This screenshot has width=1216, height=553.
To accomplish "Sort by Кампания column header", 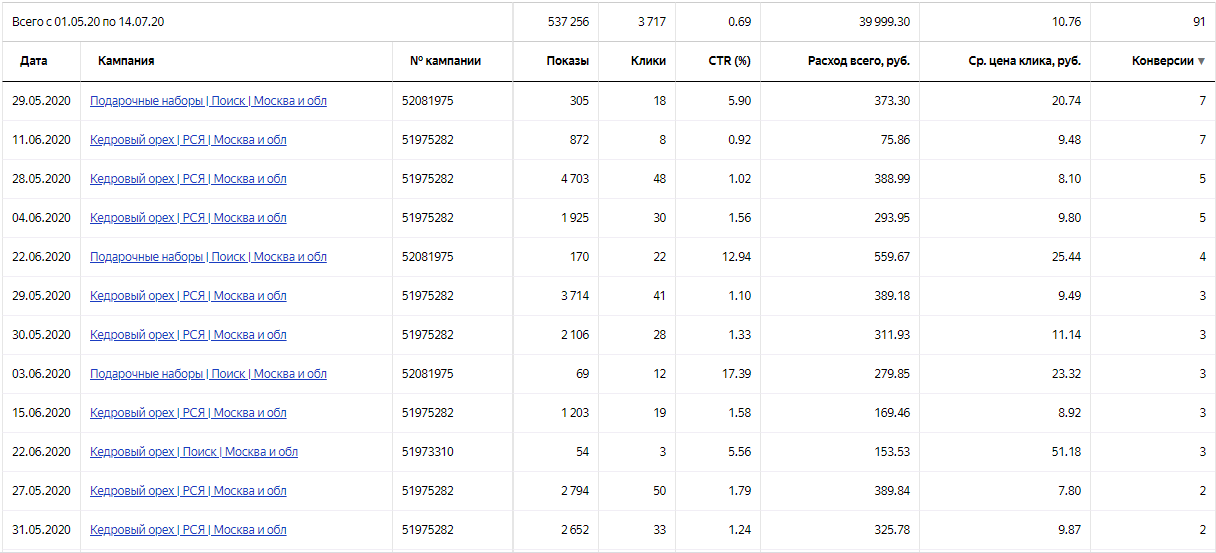I will 126,61.
